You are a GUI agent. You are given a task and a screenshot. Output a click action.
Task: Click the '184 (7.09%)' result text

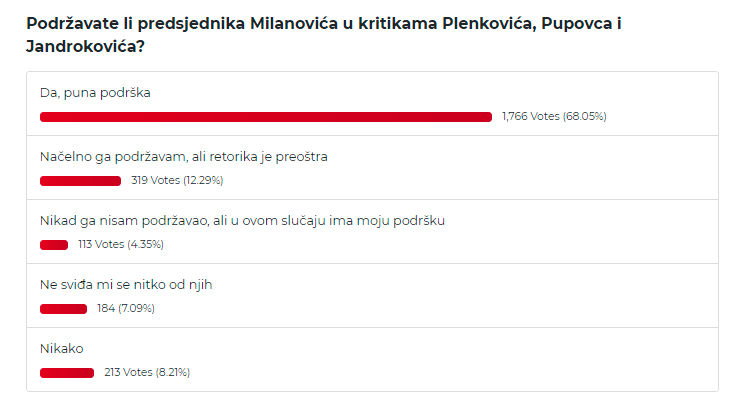pos(126,309)
